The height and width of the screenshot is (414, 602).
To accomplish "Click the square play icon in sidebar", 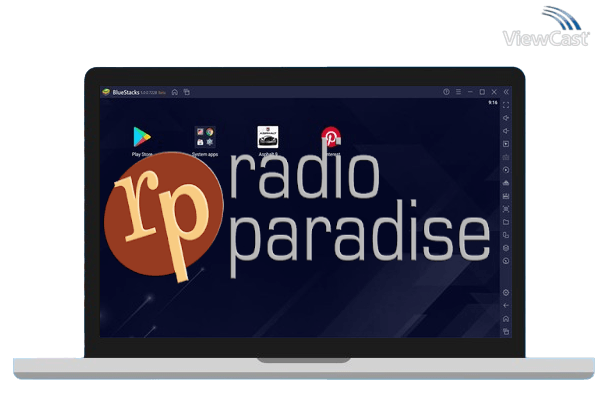I will pos(506,144).
